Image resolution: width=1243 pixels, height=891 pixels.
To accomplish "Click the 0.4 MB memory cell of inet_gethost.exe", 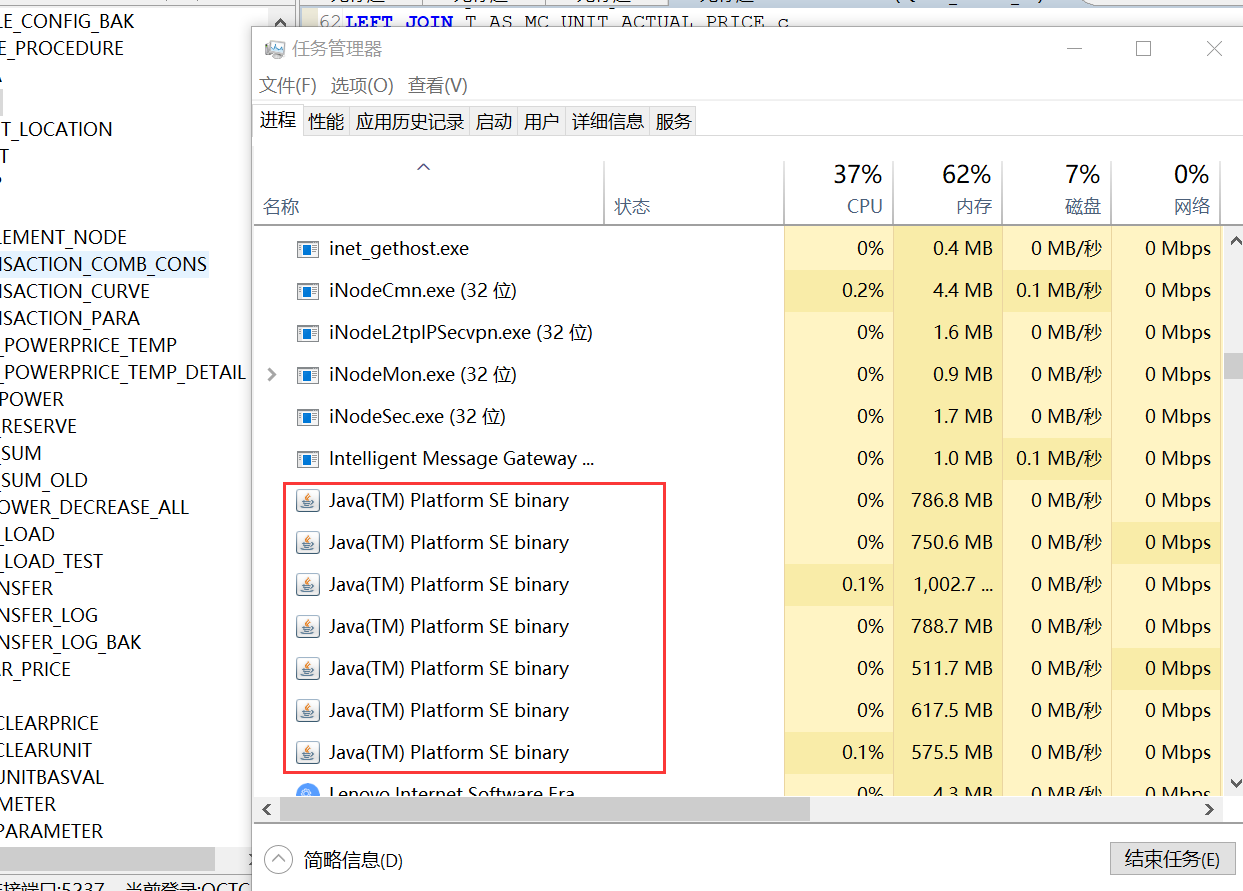I will 948,249.
